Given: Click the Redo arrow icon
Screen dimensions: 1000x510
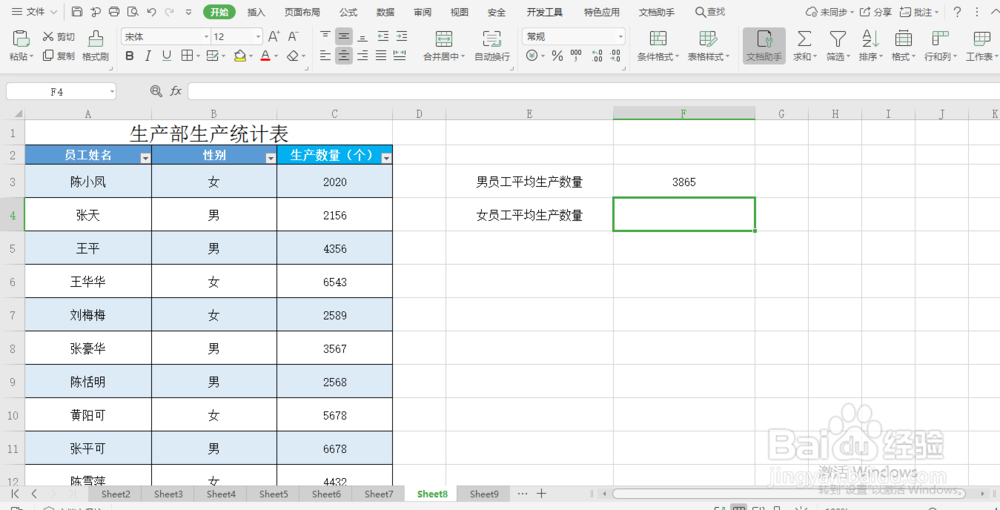Looking at the screenshot, I should click(x=170, y=12).
